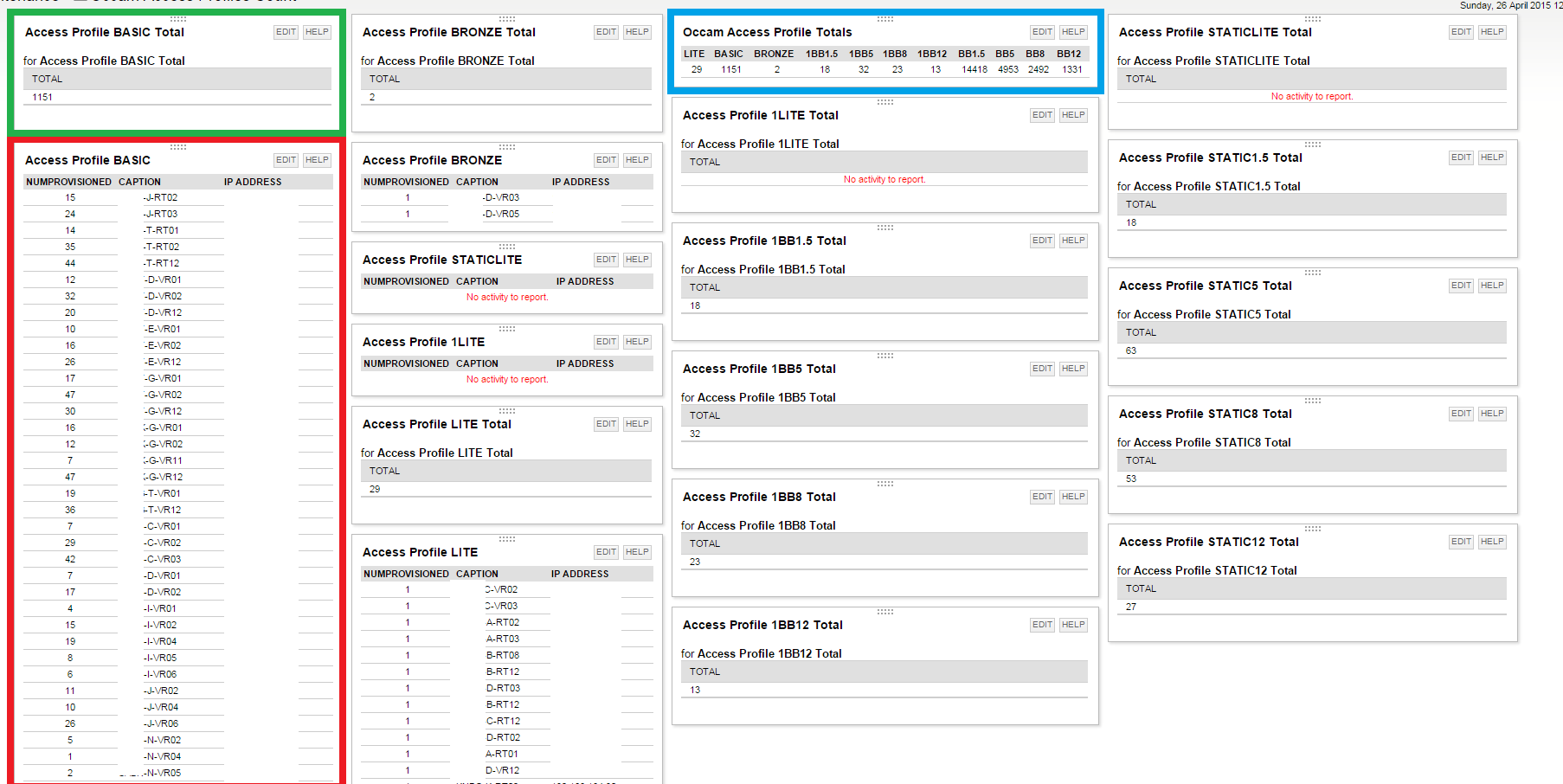
Task: Click the grip handle above Access Profile LITE Total
Action: click(x=507, y=411)
